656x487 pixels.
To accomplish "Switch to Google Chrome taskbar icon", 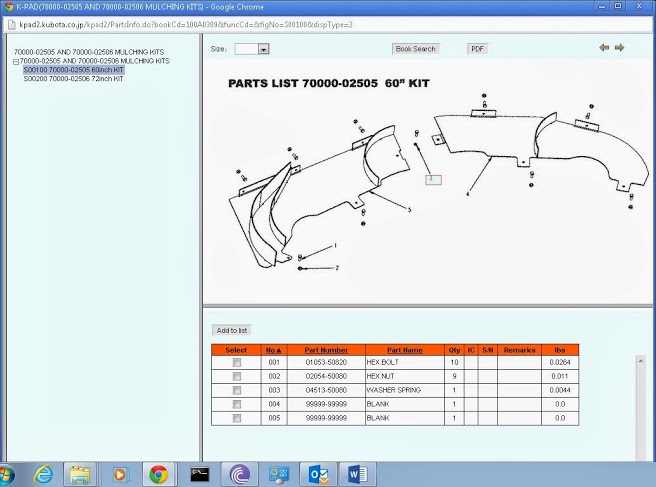I will [159, 474].
